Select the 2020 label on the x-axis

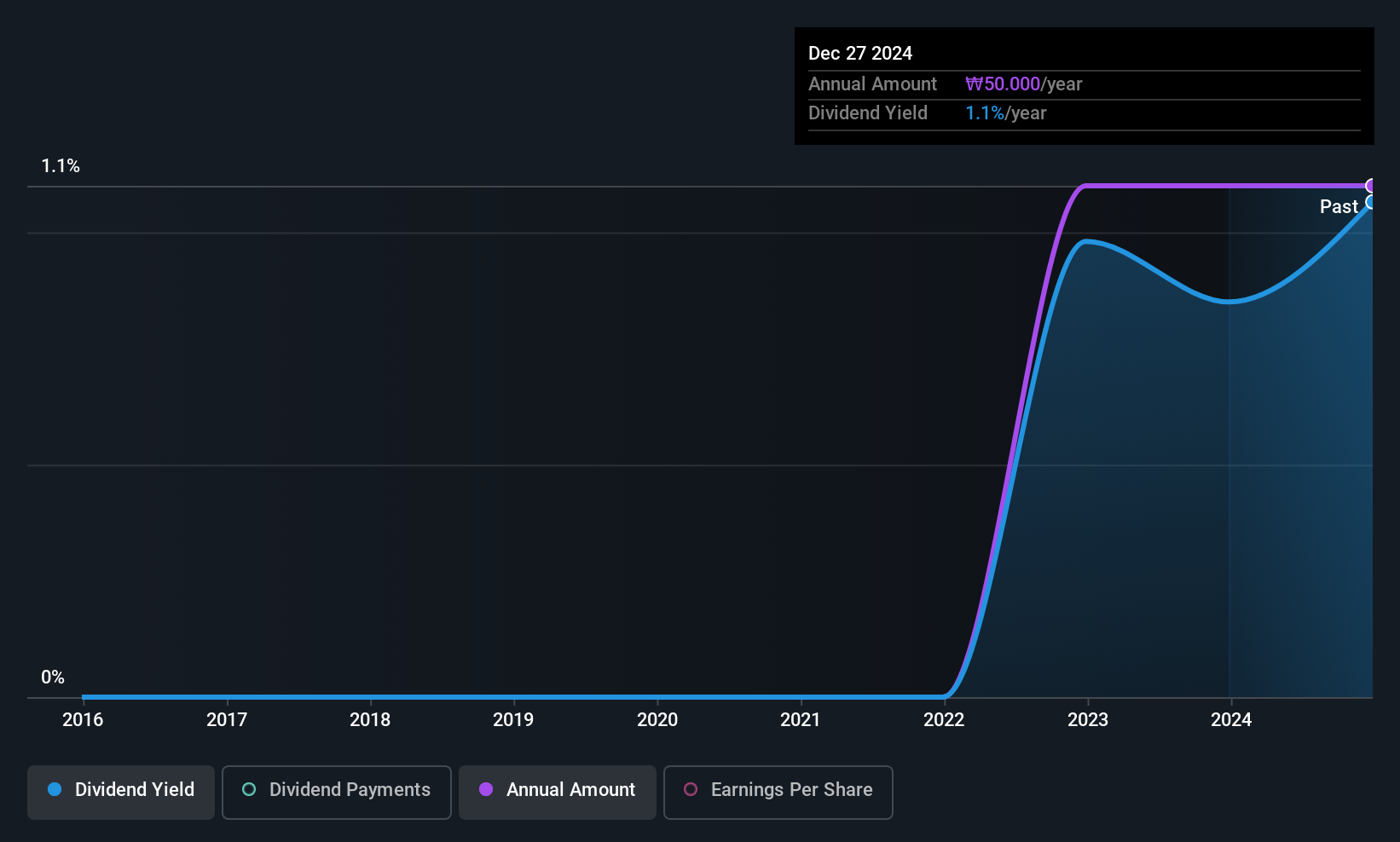point(657,720)
